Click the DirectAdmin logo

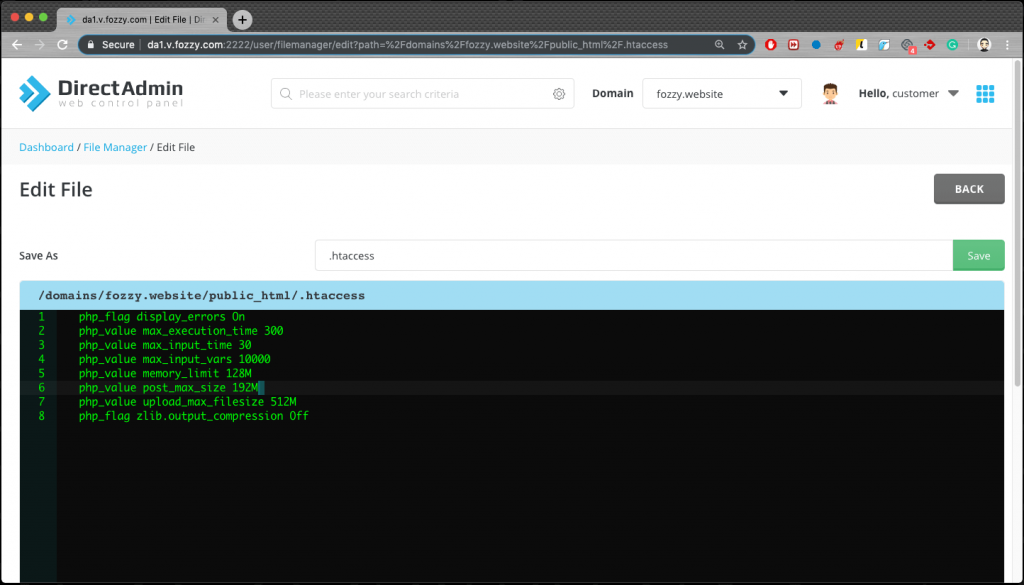click(x=97, y=93)
